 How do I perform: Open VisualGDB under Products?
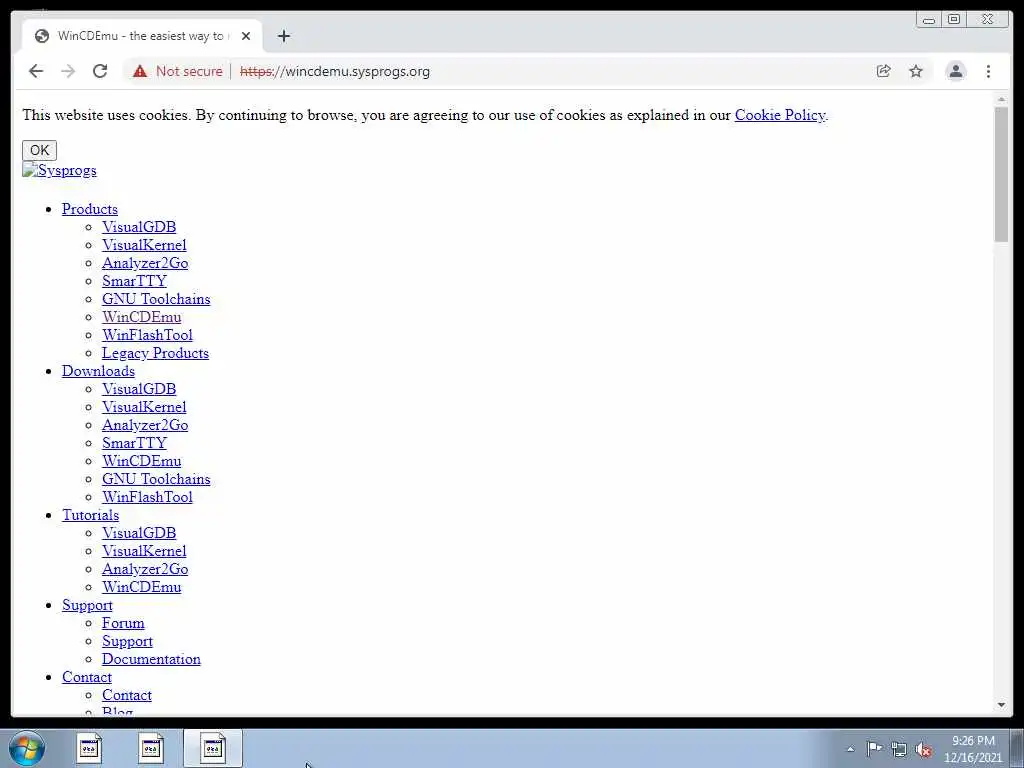(138, 227)
